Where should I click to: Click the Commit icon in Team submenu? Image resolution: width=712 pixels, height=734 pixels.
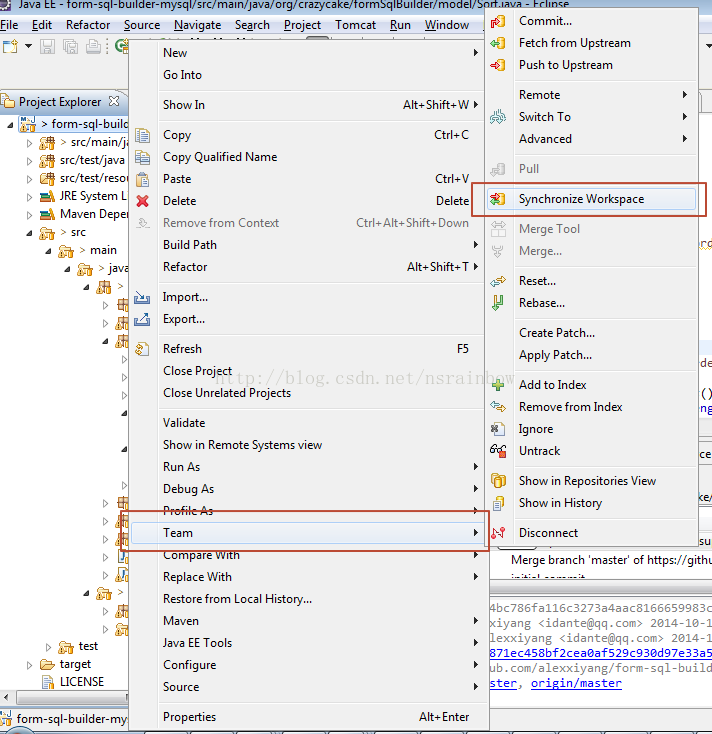pos(498,21)
